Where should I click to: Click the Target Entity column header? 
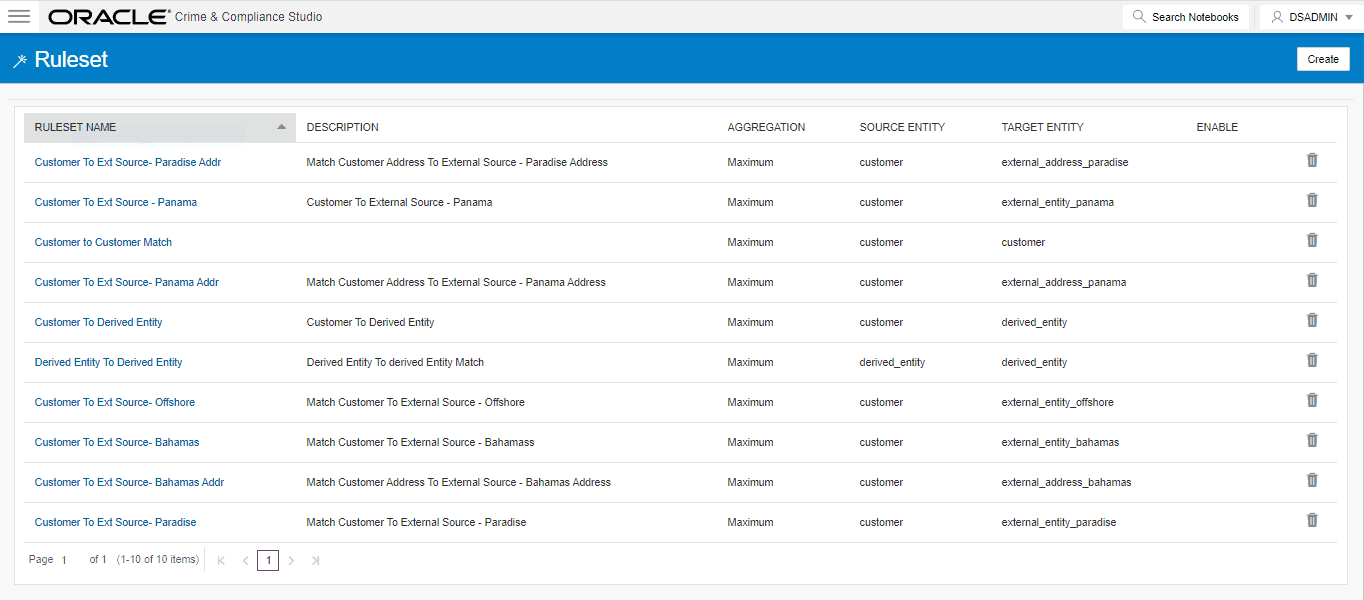1042,127
